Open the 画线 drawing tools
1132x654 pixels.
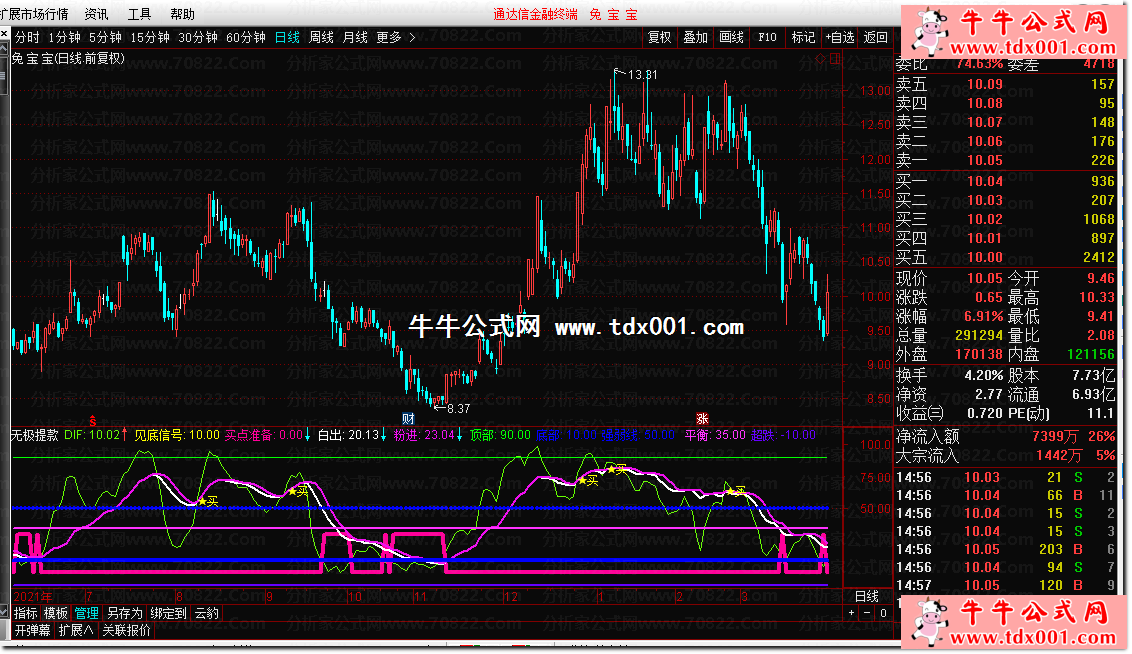pos(731,37)
